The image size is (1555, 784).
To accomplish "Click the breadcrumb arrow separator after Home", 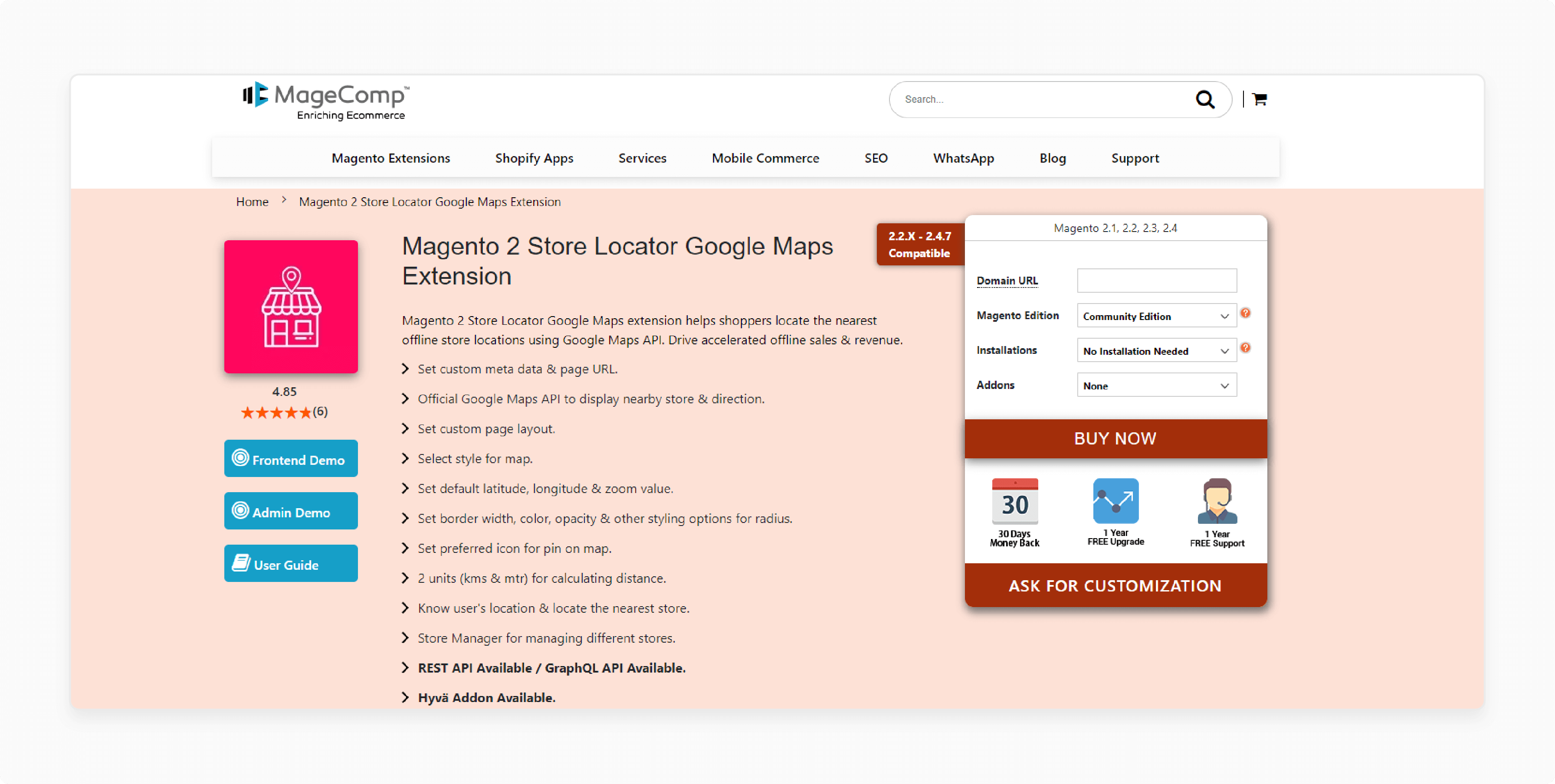I will (284, 201).
